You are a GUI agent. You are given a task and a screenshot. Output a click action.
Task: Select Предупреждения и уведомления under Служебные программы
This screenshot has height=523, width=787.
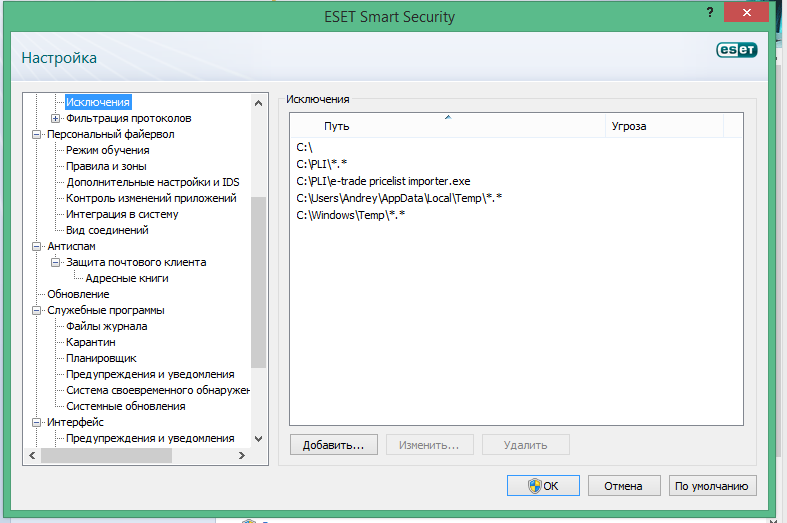click(150, 374)
